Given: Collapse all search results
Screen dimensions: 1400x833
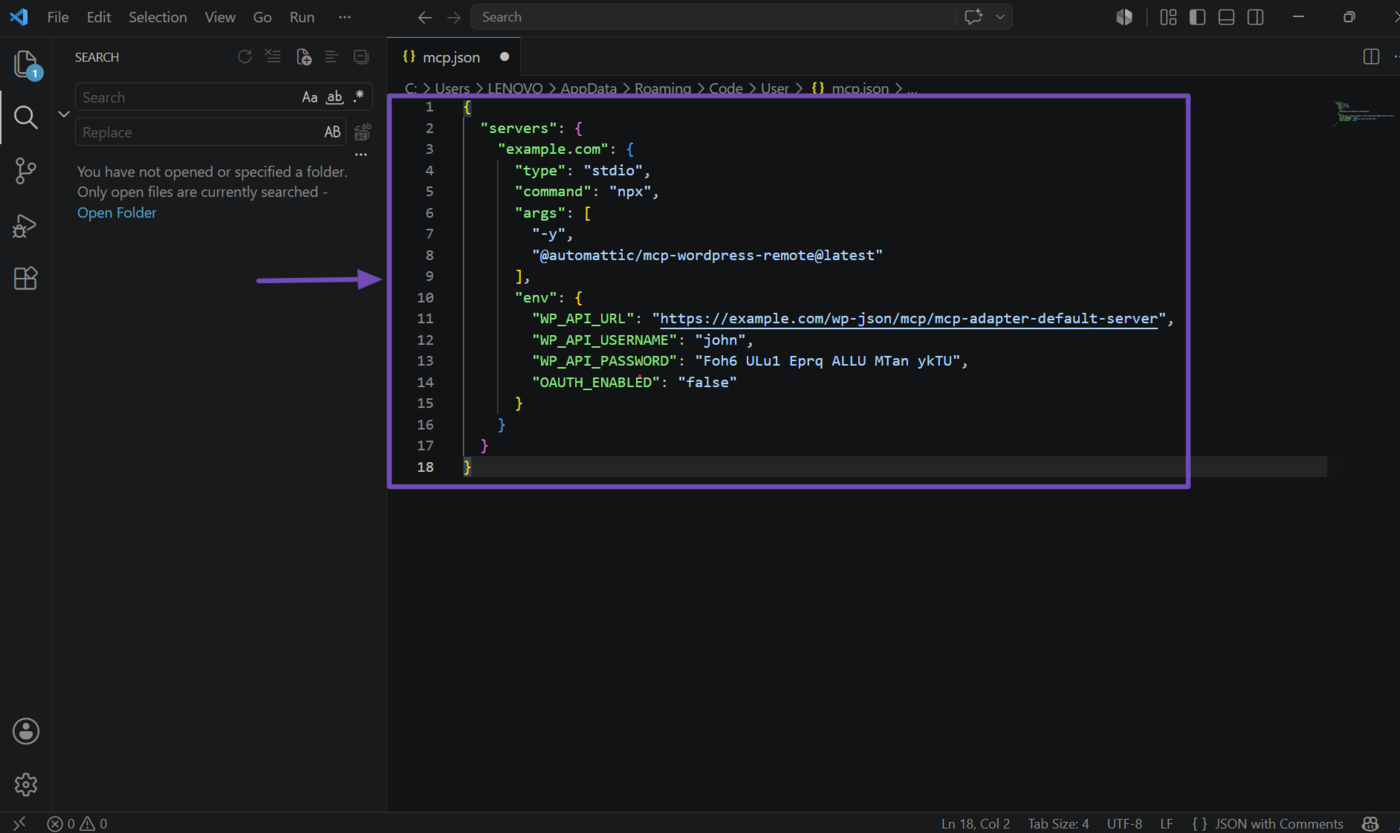Looking at the screenshot, I should [361, 57].
